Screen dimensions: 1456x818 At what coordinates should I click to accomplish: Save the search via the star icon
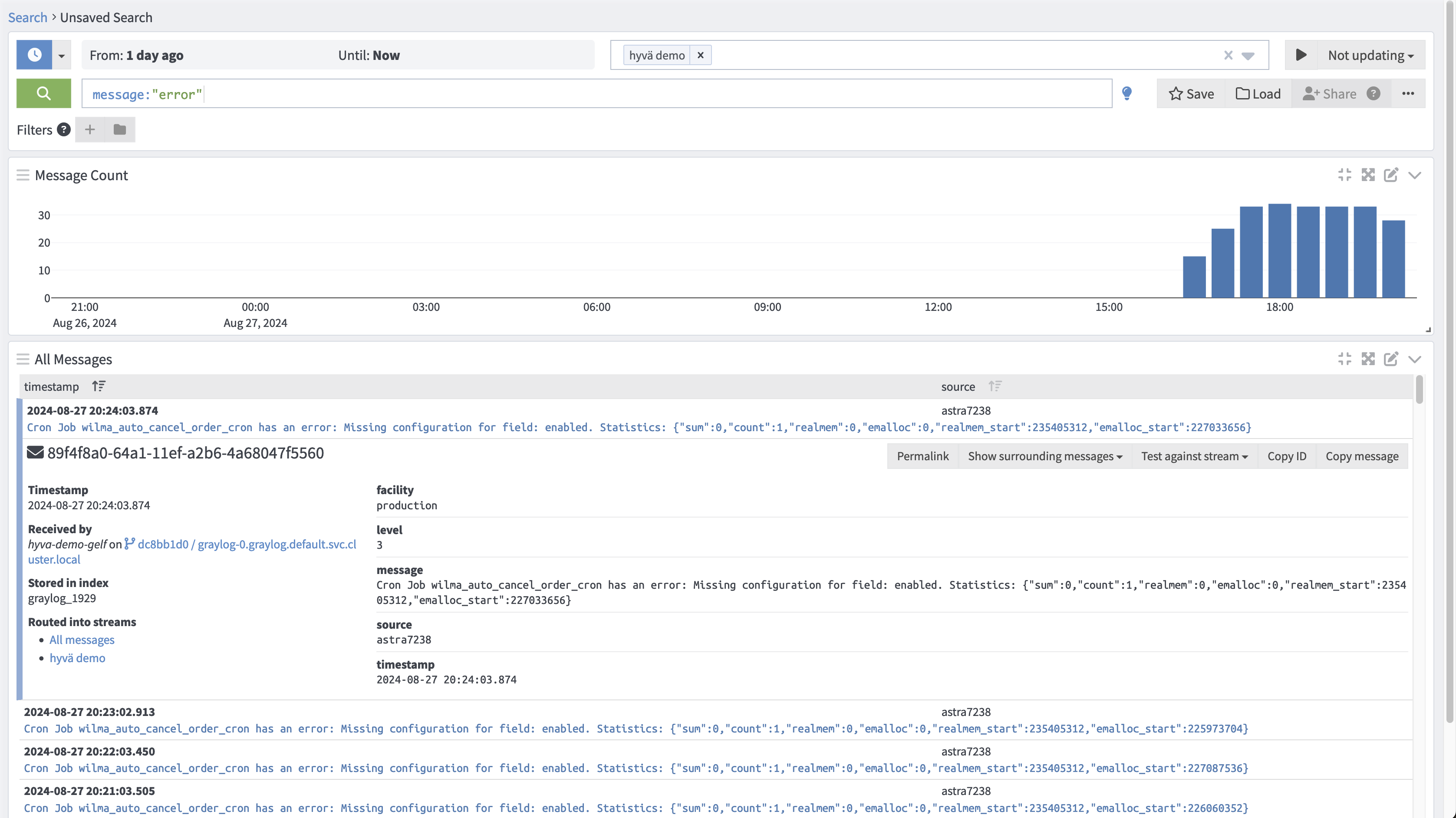[1191, 93]
